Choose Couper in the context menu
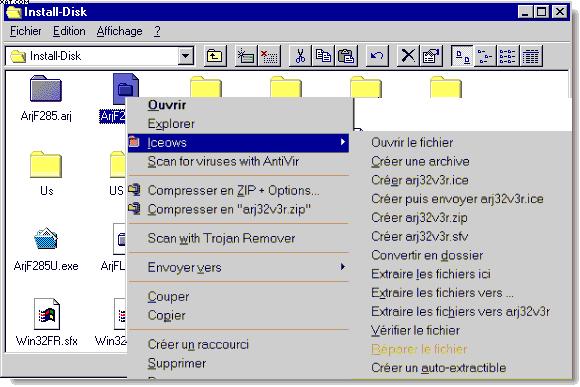 238,296
